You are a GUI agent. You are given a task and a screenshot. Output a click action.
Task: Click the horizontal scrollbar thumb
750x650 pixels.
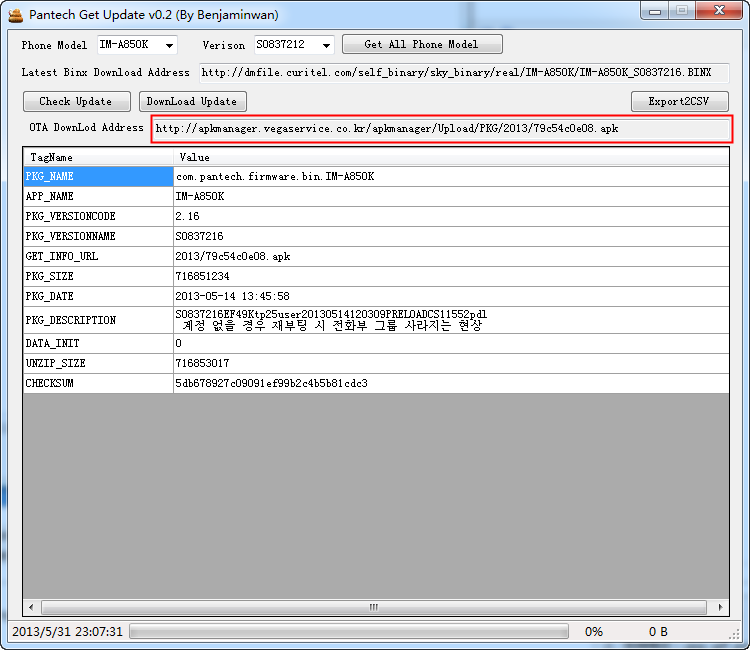tap(374, 607)
